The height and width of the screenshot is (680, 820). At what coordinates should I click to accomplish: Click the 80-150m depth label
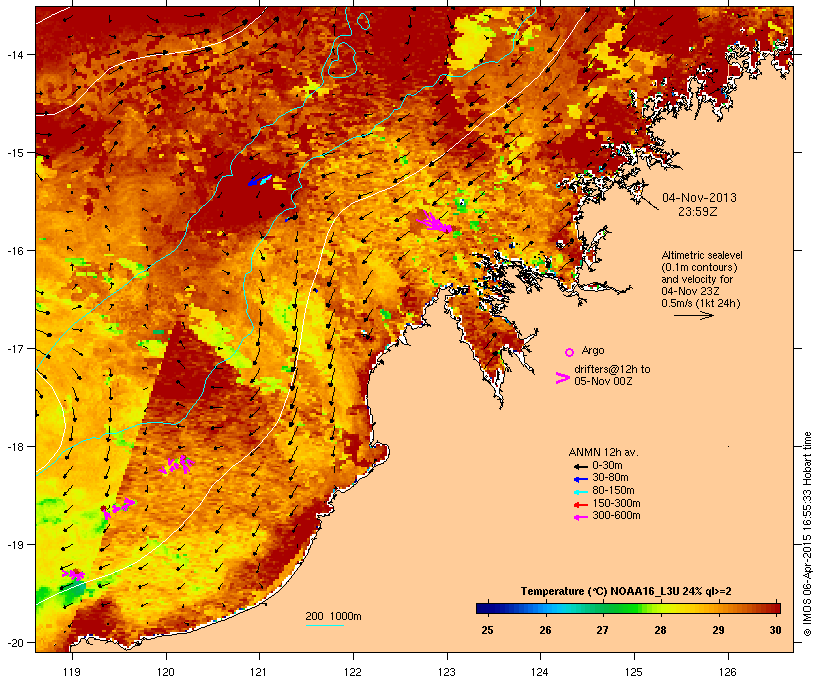[x=613, y=491]
